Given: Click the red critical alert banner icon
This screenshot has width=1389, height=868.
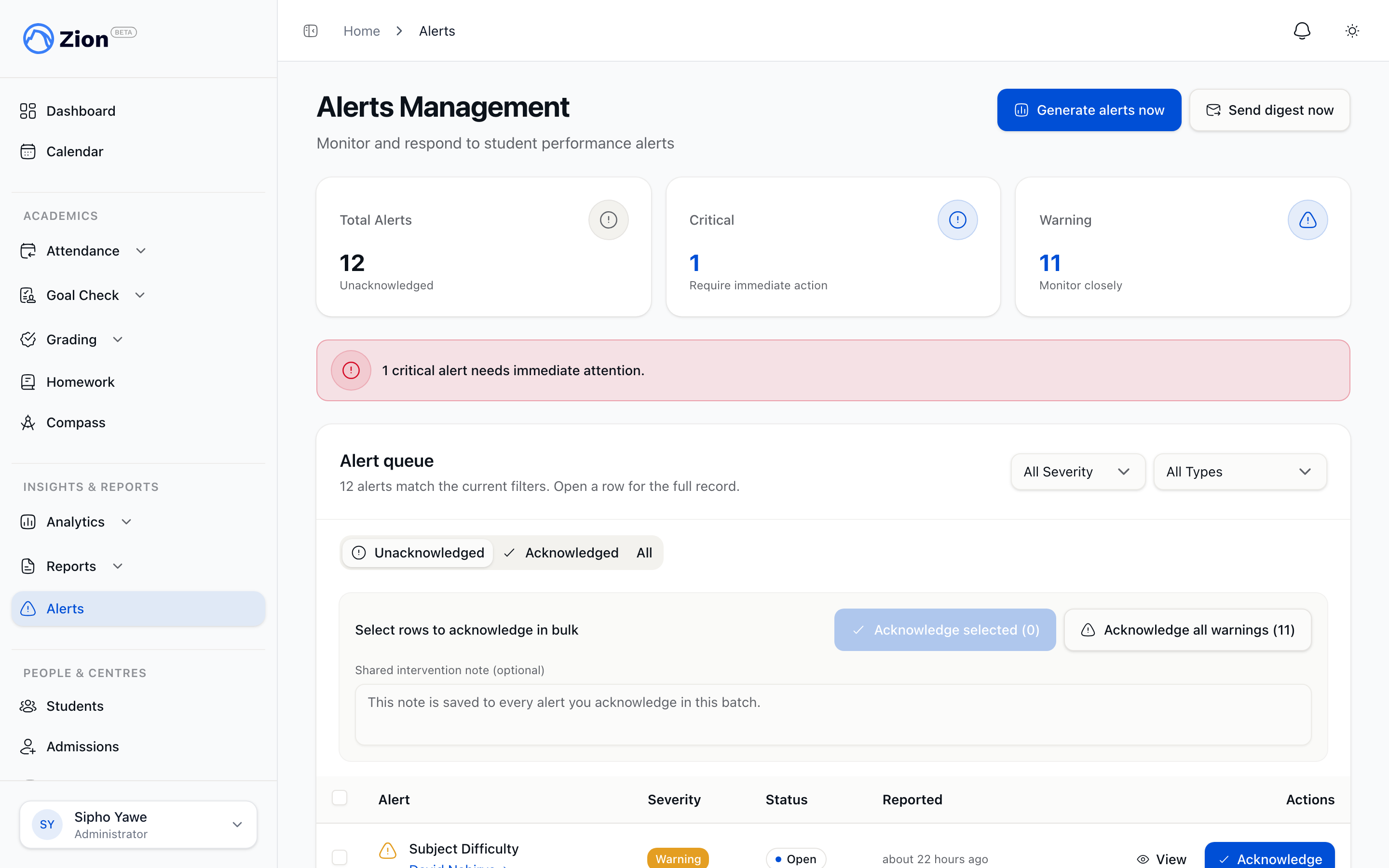Looking at the screenshot, I should click(x=351, y=370).
